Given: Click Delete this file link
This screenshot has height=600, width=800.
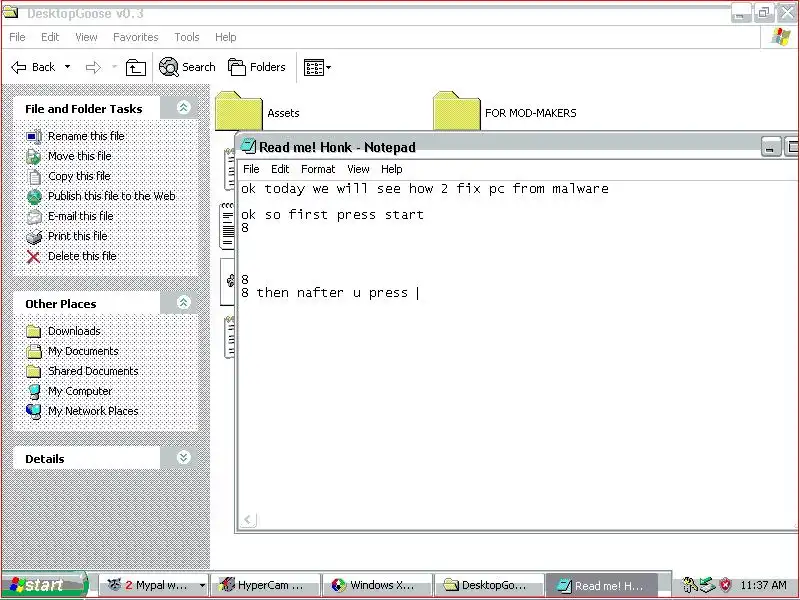Looking at the screenshot, I should [x=82, y=256].
